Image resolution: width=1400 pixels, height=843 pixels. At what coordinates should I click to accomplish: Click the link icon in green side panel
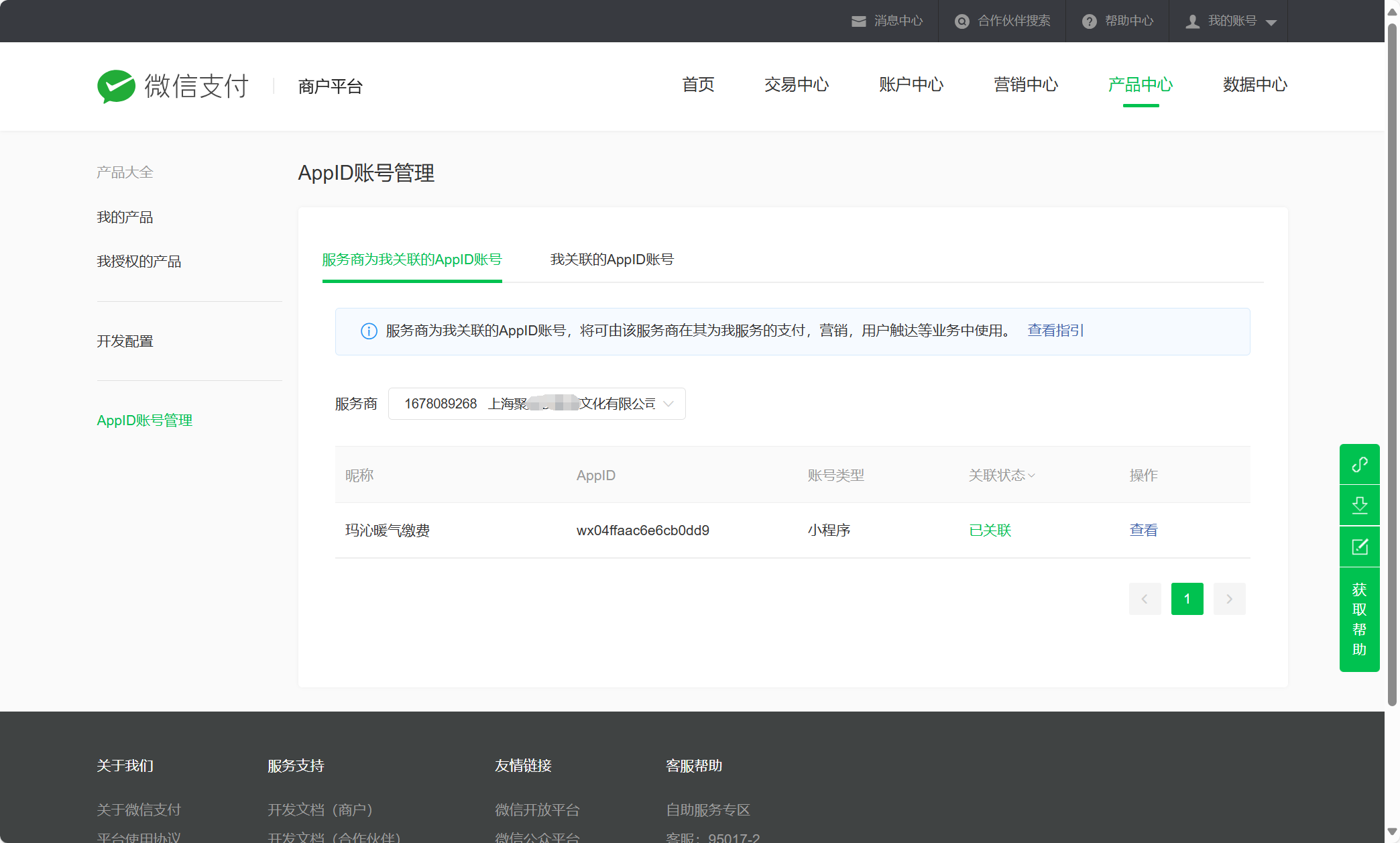pos(1359,464)
